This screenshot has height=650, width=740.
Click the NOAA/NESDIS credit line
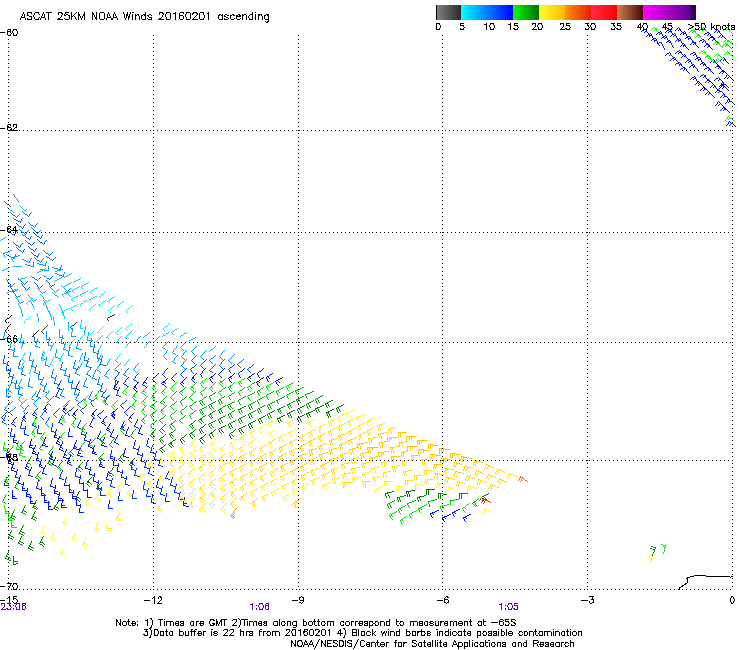(432, 644)
